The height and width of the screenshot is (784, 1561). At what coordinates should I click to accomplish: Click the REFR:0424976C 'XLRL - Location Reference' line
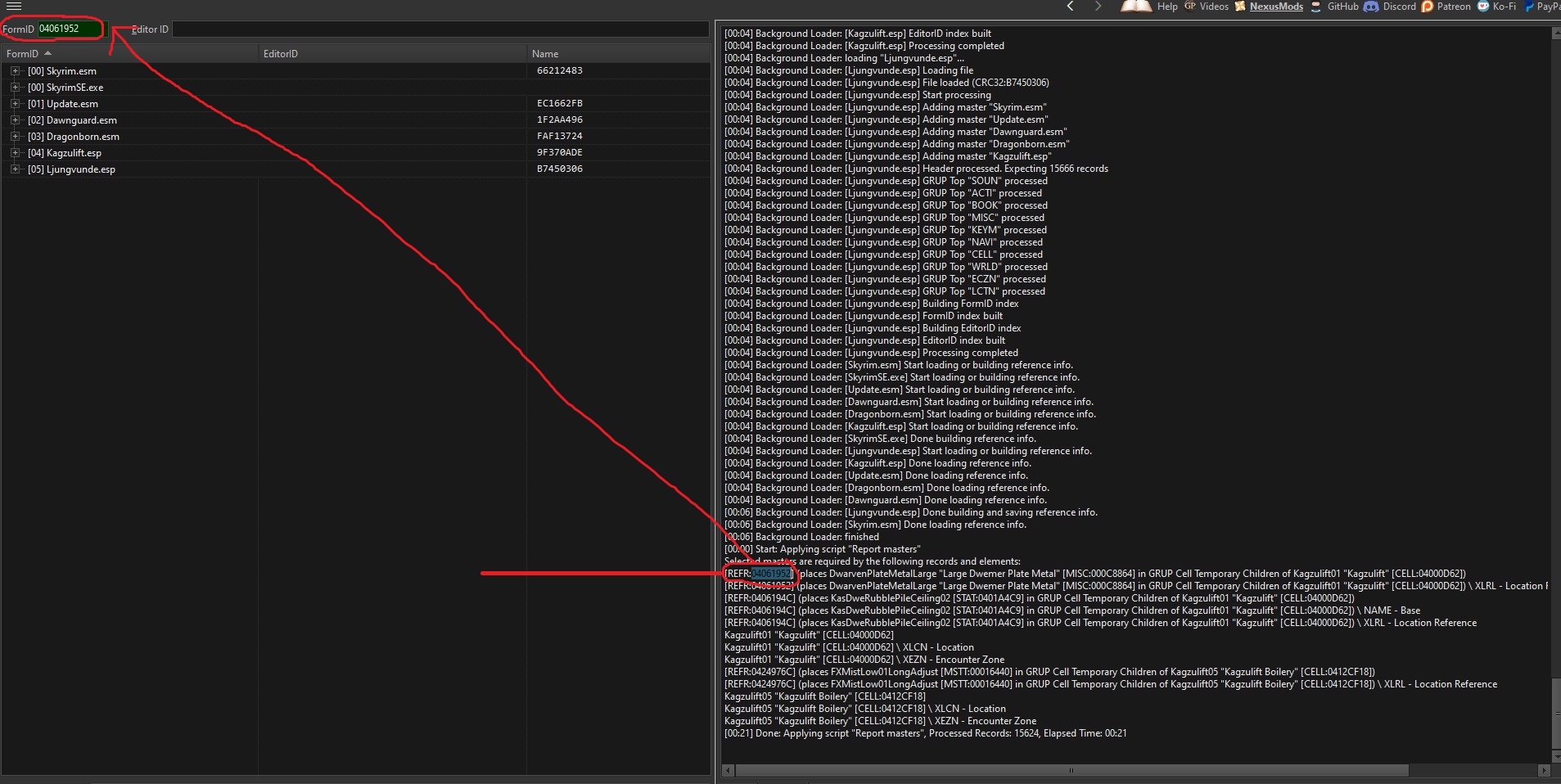[1111, 684]
